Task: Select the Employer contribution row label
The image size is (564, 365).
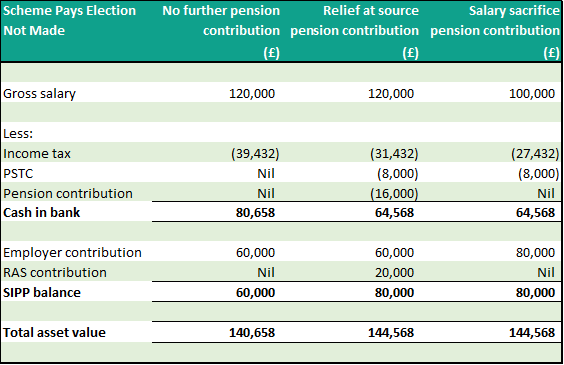Action: coord(72,253)
